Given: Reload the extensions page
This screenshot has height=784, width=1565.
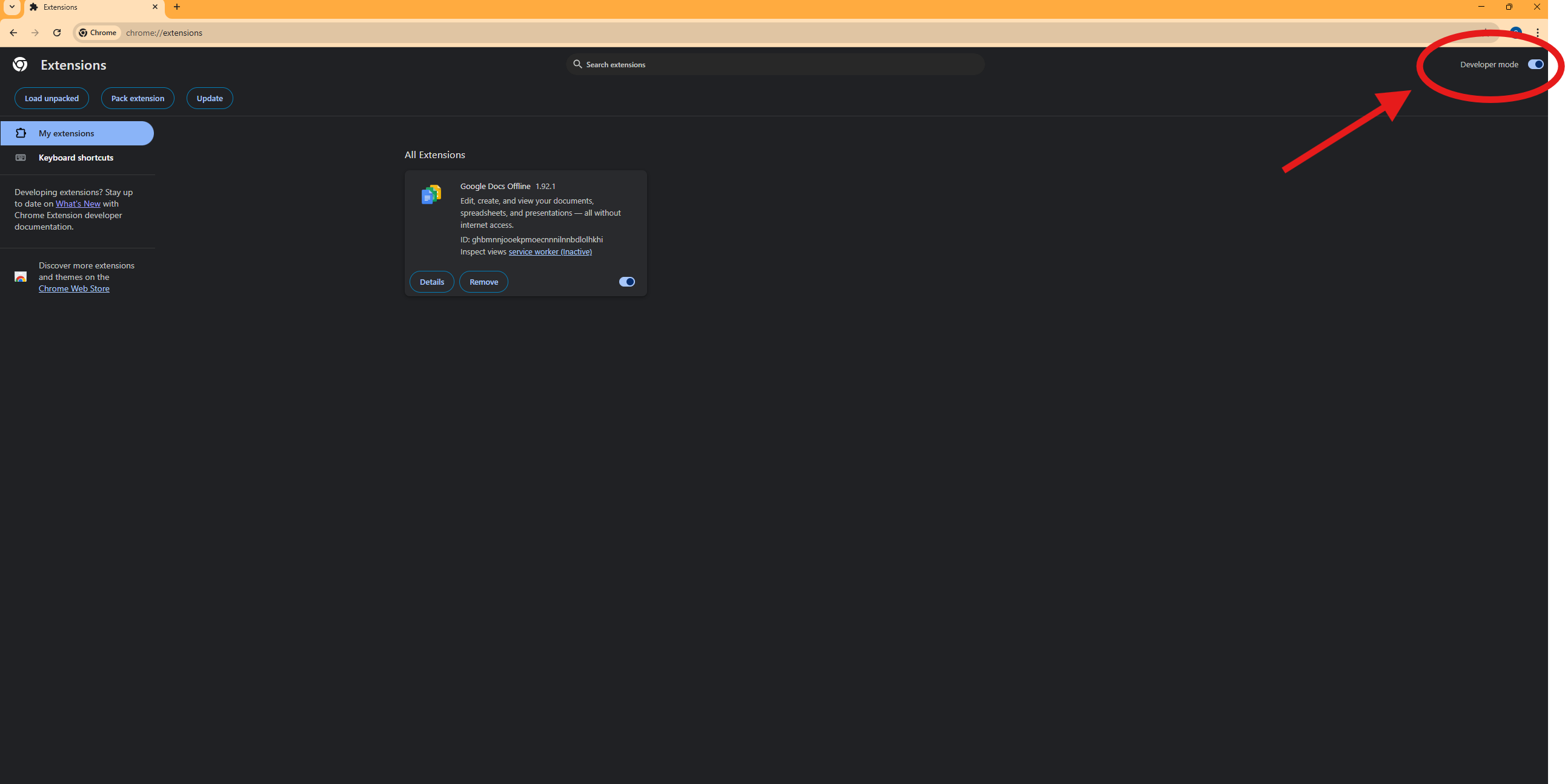Looking at the screenshot, I should click(57, 33).
